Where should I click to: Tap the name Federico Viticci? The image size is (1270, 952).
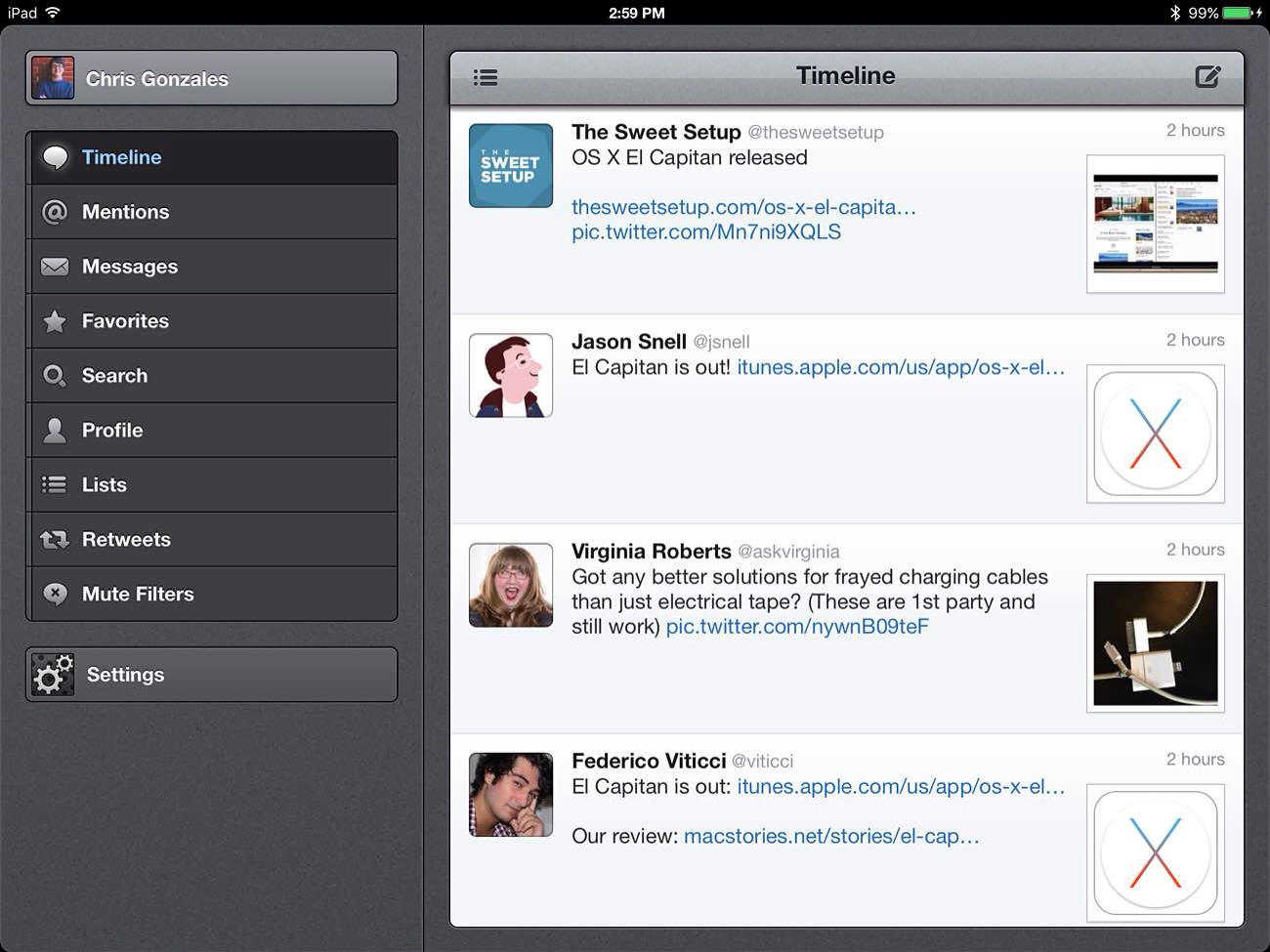click(649, 761)
